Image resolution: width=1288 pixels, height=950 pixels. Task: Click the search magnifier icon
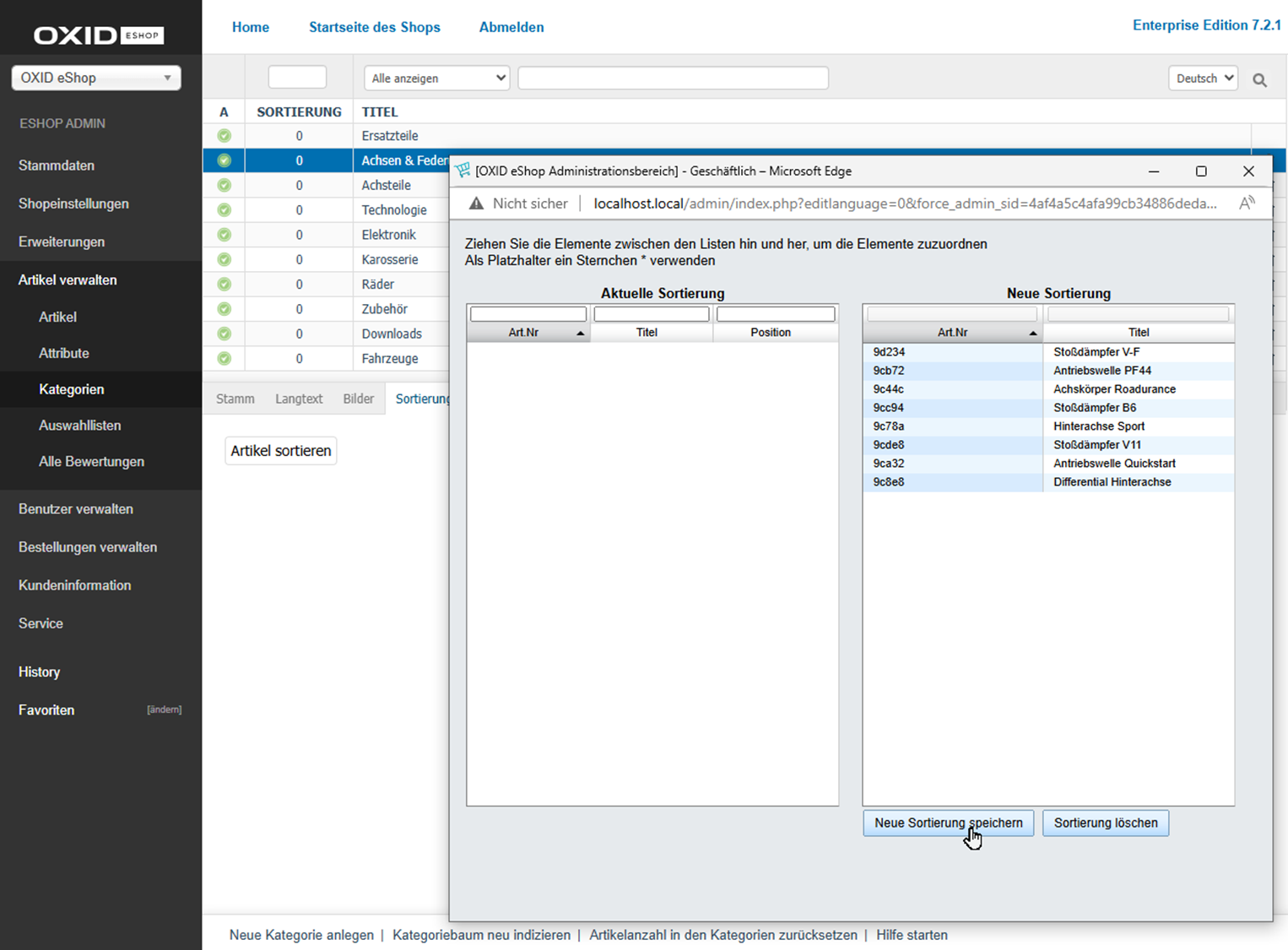pyautogui.click(x=1259, y=80)
